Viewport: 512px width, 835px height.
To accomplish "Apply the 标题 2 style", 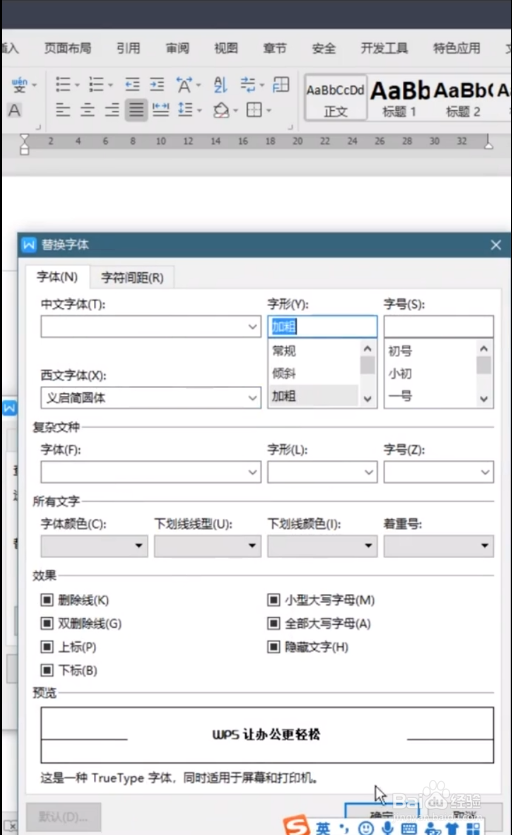I will [463, 98].
